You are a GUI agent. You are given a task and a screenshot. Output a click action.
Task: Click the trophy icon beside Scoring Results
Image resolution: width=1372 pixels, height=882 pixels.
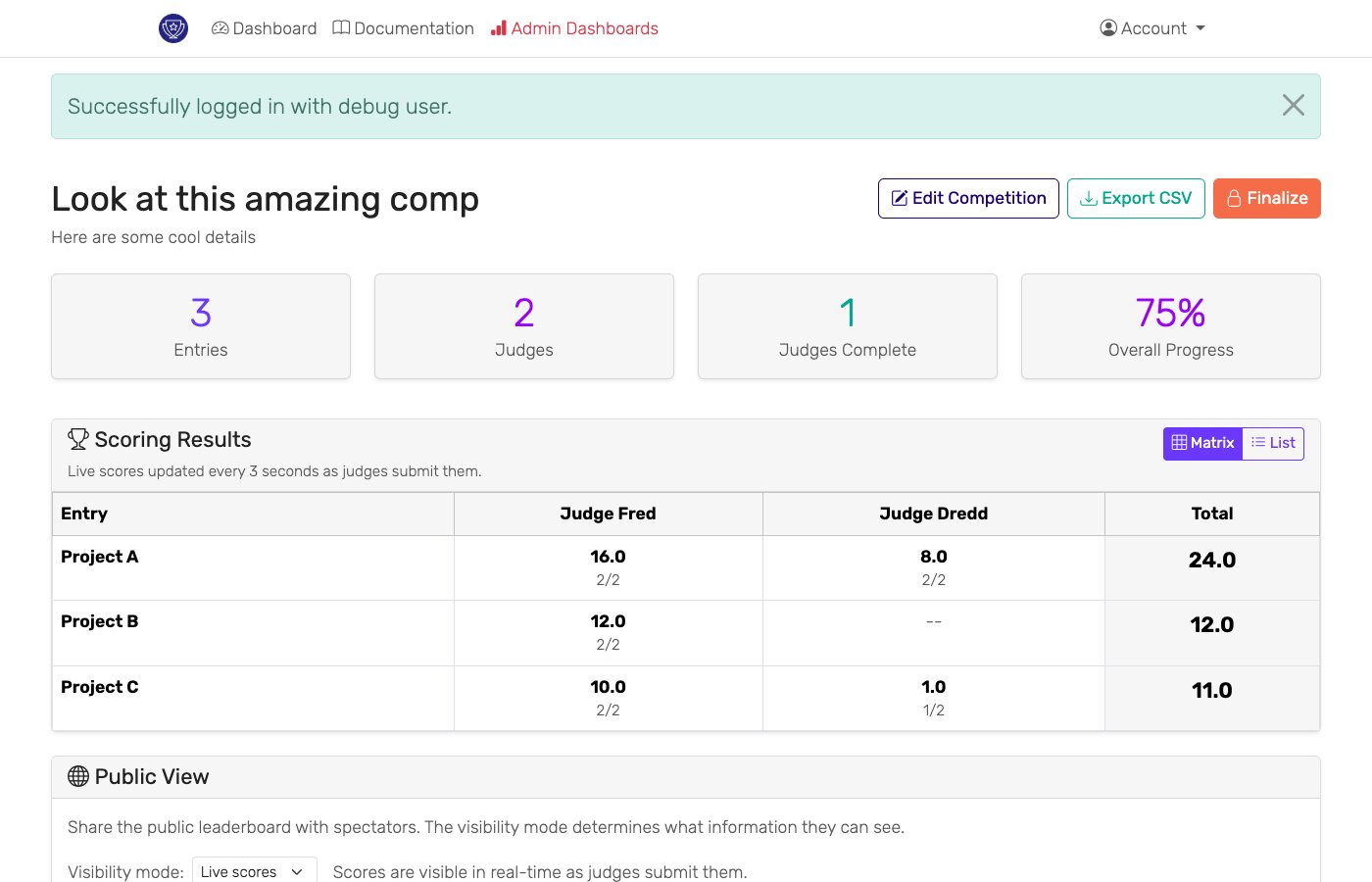pyautogui.click(x=76, y=438)
